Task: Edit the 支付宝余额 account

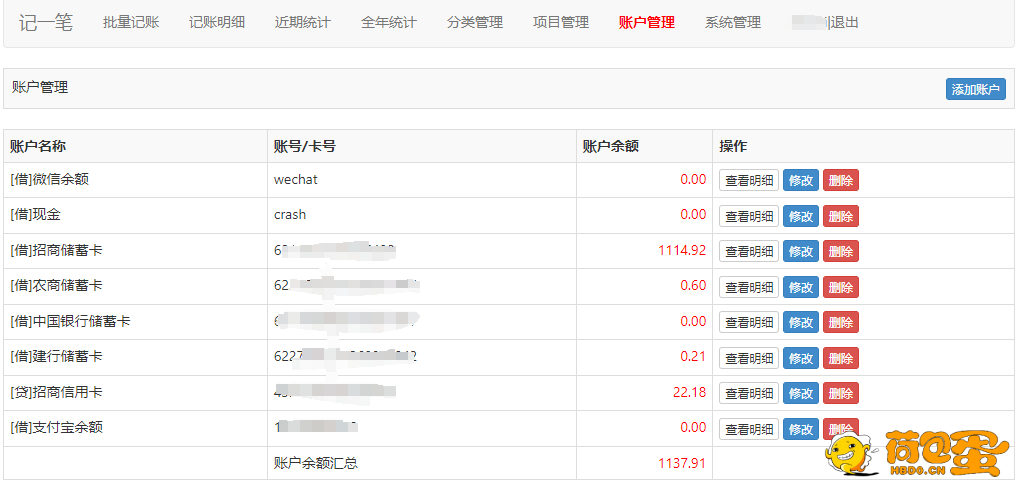Action: pos(801,428)
